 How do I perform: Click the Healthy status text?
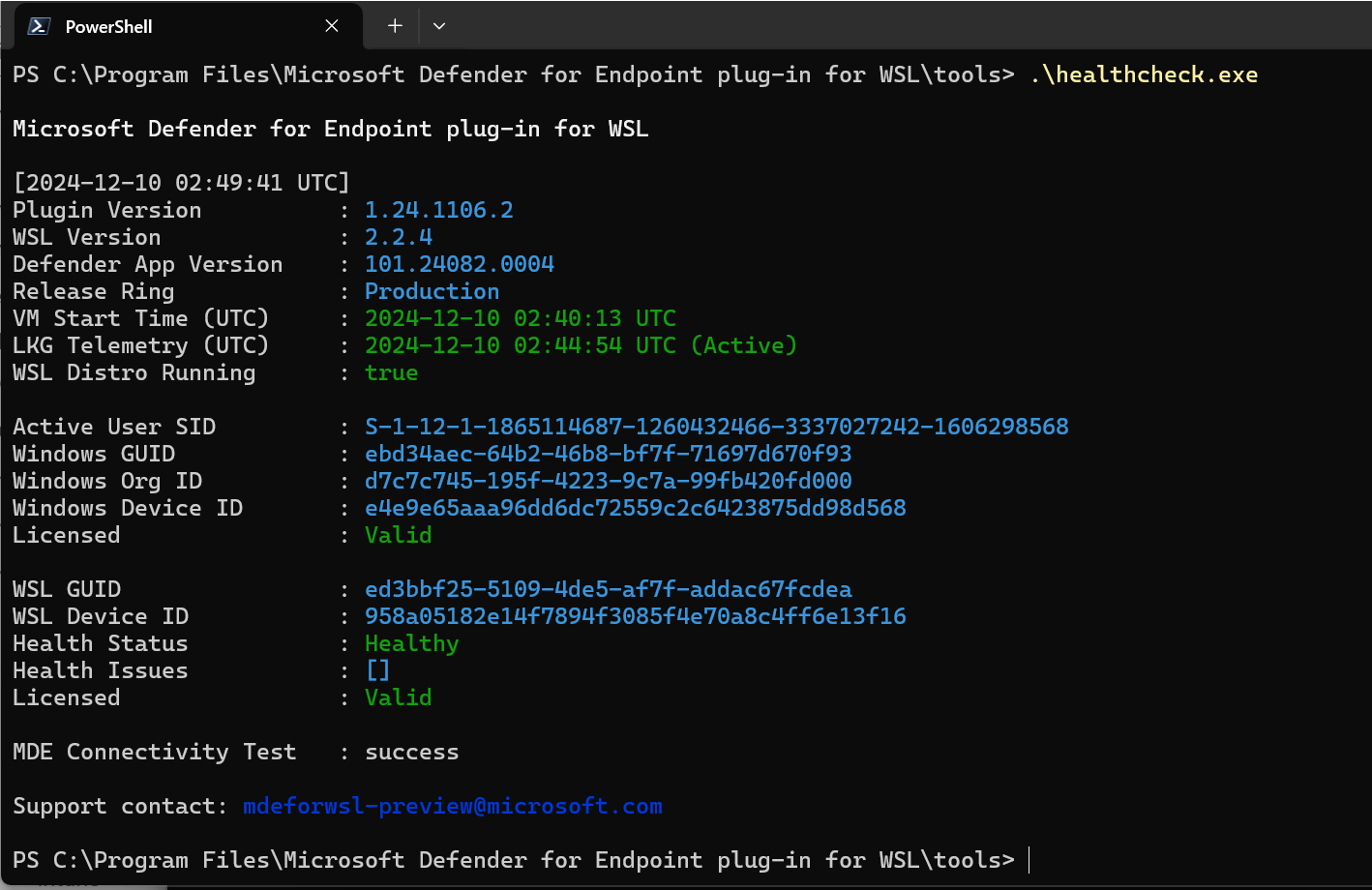pyautogui.click(x=412, y=643)
